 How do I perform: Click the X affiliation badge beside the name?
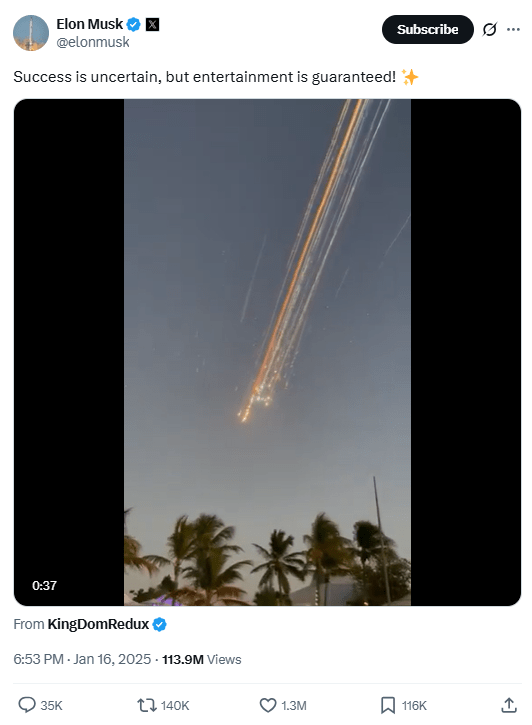pyautogui.click(x=153, y=24)
